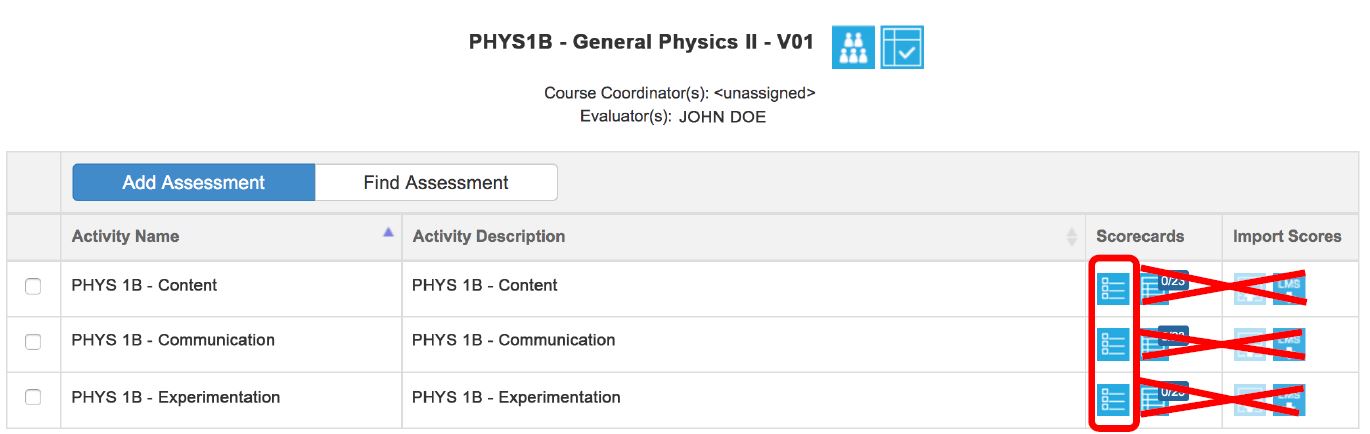Open the grid scorecard icon in Experimentation row

1163,399
